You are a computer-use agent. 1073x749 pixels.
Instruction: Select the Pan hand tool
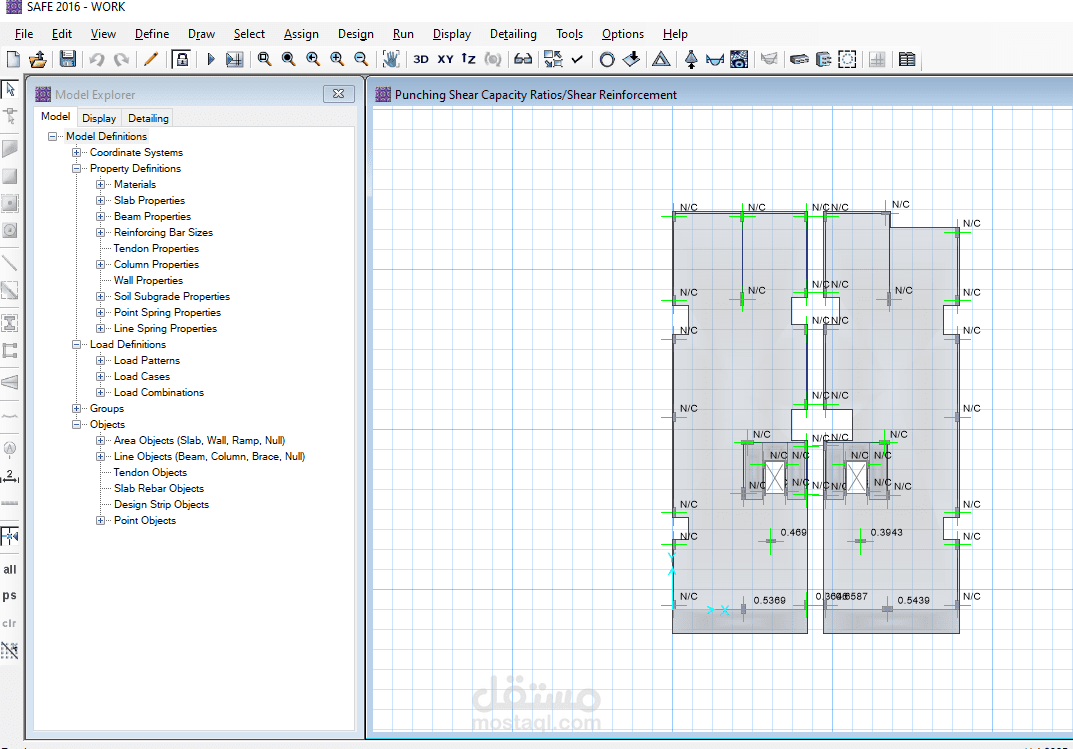(x=391, y=60)
